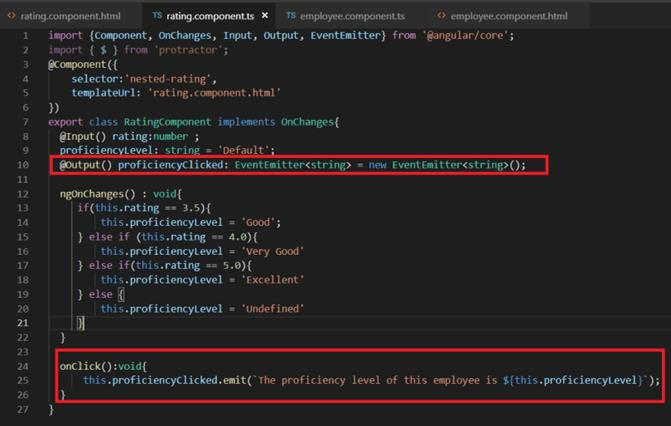Click @Output() decorator on line 10
The width and height of the screenshot is (671, 426).
pyautogui.click(x=86, y=165)
